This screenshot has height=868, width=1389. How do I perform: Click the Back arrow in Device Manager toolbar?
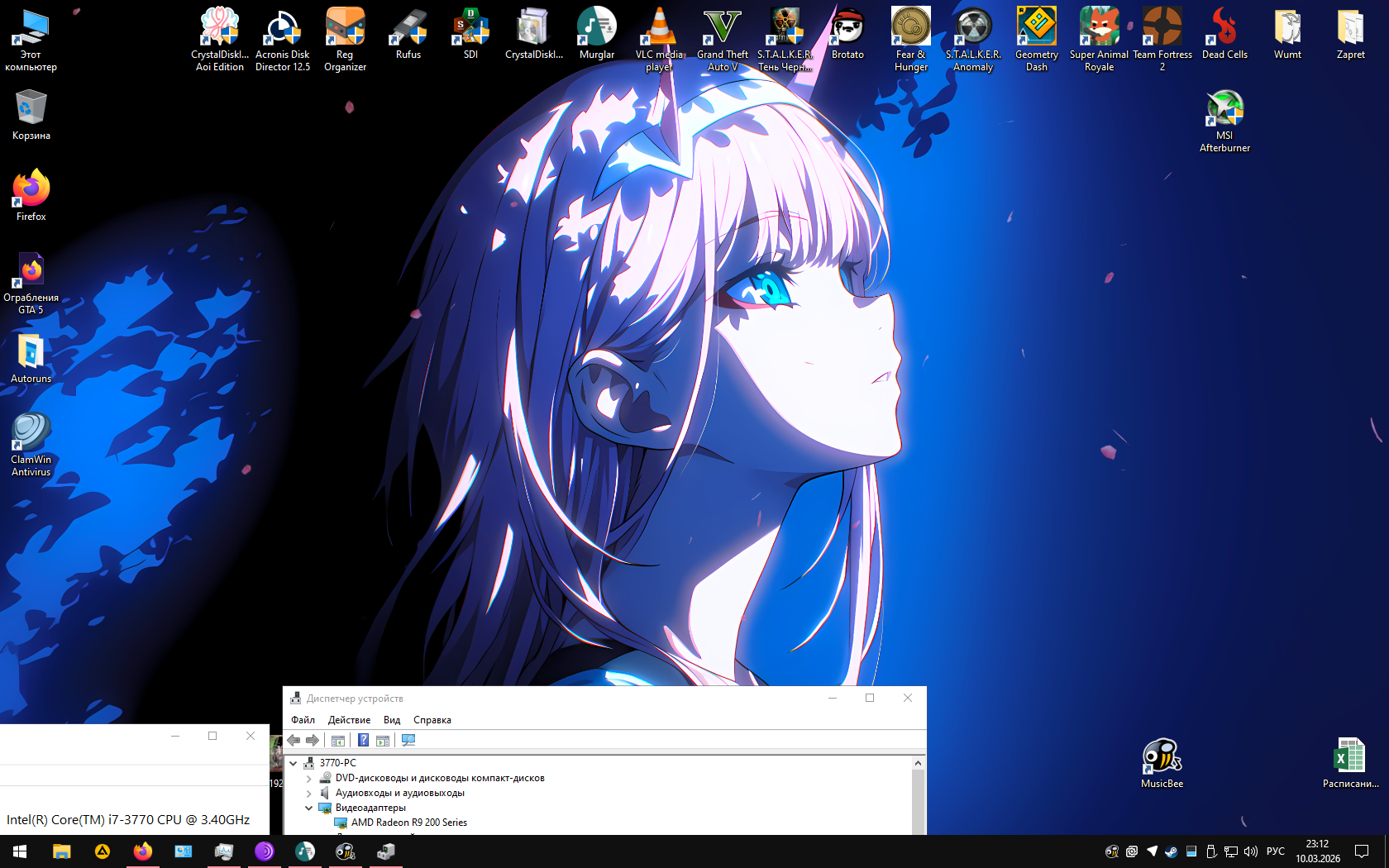click(294, 740)
